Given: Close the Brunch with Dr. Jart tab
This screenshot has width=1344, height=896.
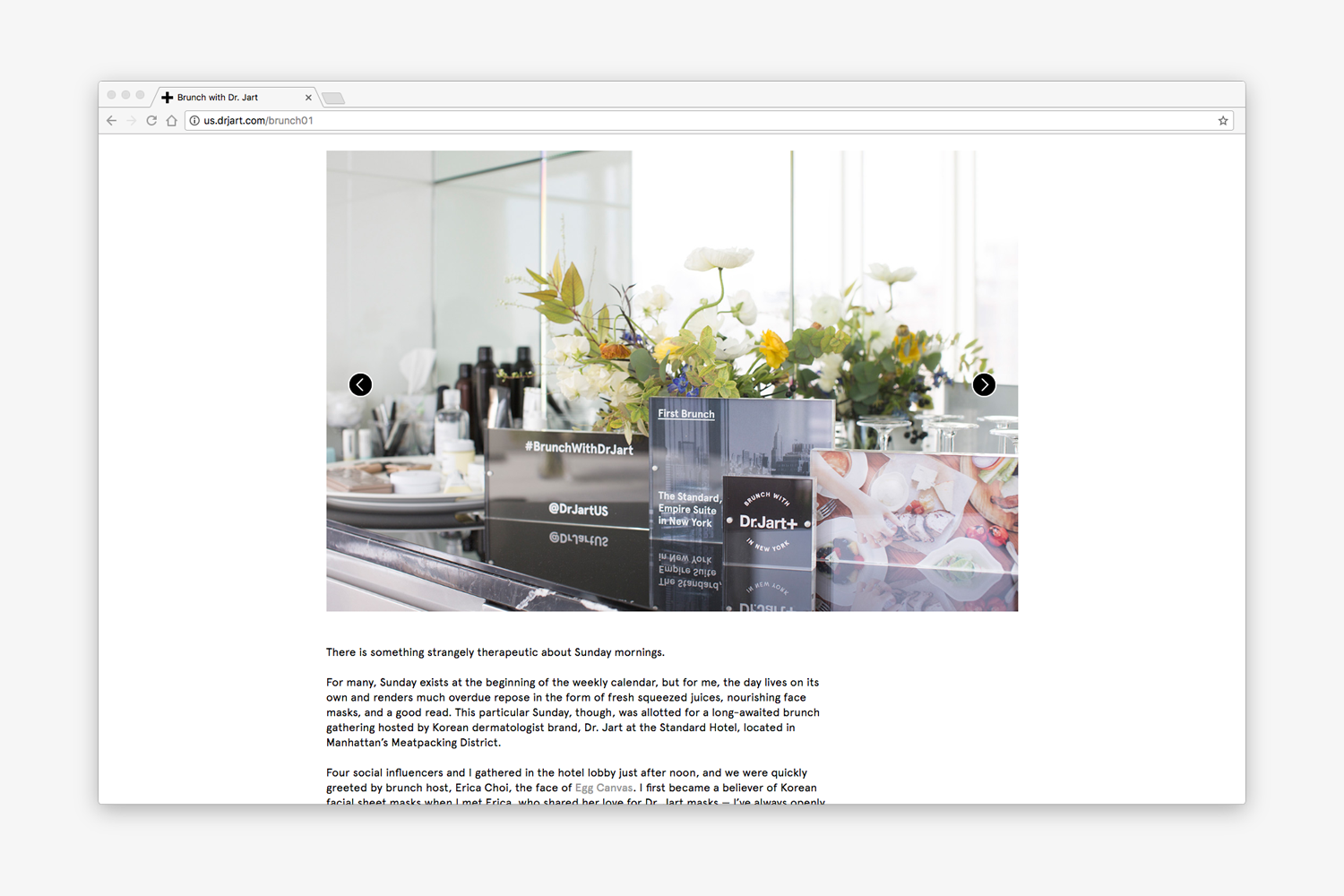Looking at the screenshot, I should 308,98.
